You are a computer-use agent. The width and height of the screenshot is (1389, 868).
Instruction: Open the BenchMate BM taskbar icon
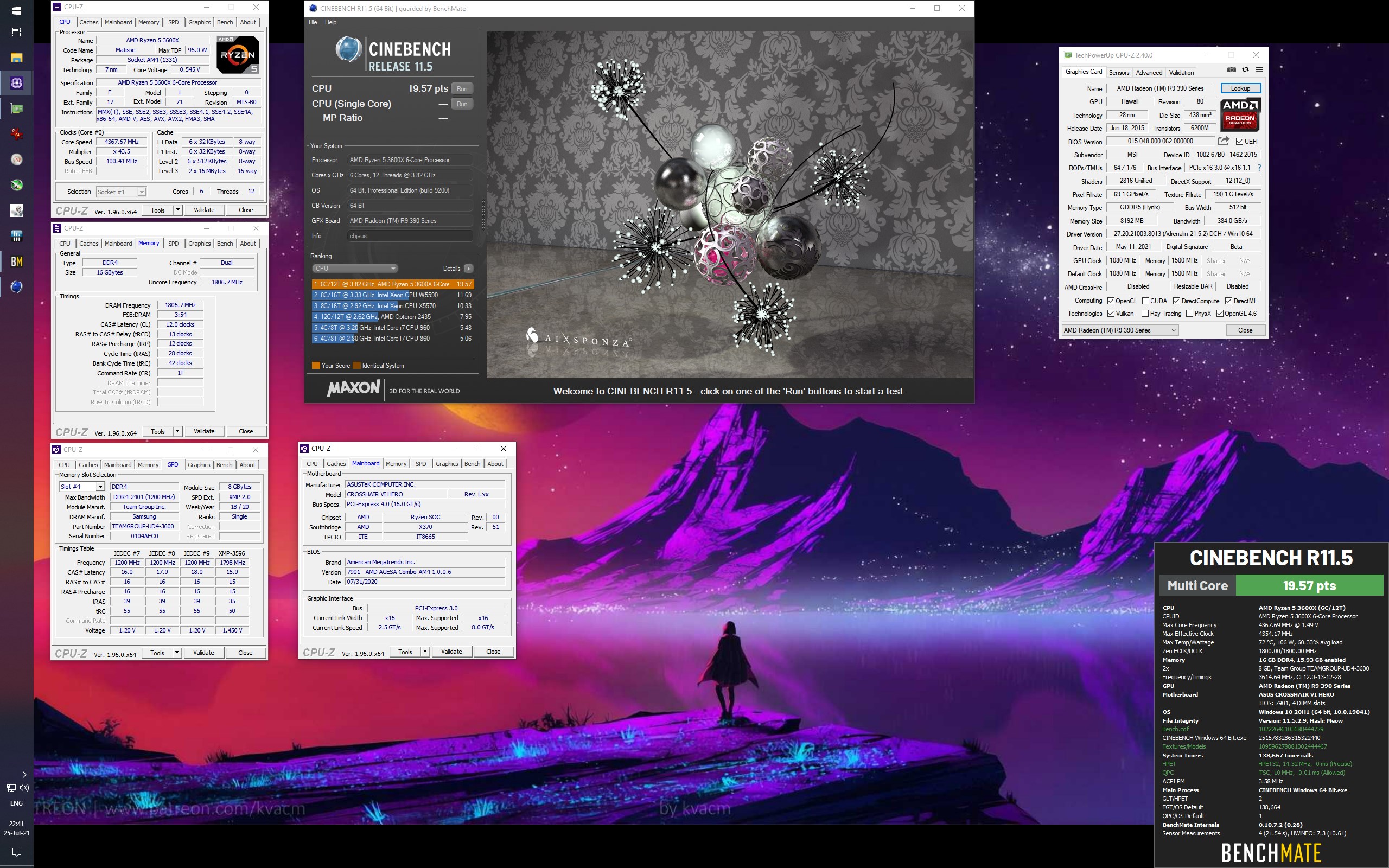(17, 261)
